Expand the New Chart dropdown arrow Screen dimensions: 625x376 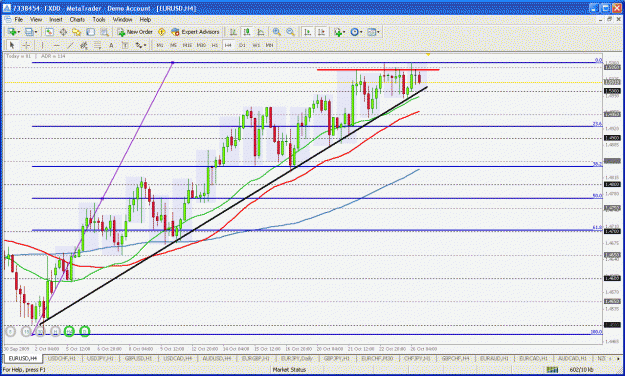[18, 32]
